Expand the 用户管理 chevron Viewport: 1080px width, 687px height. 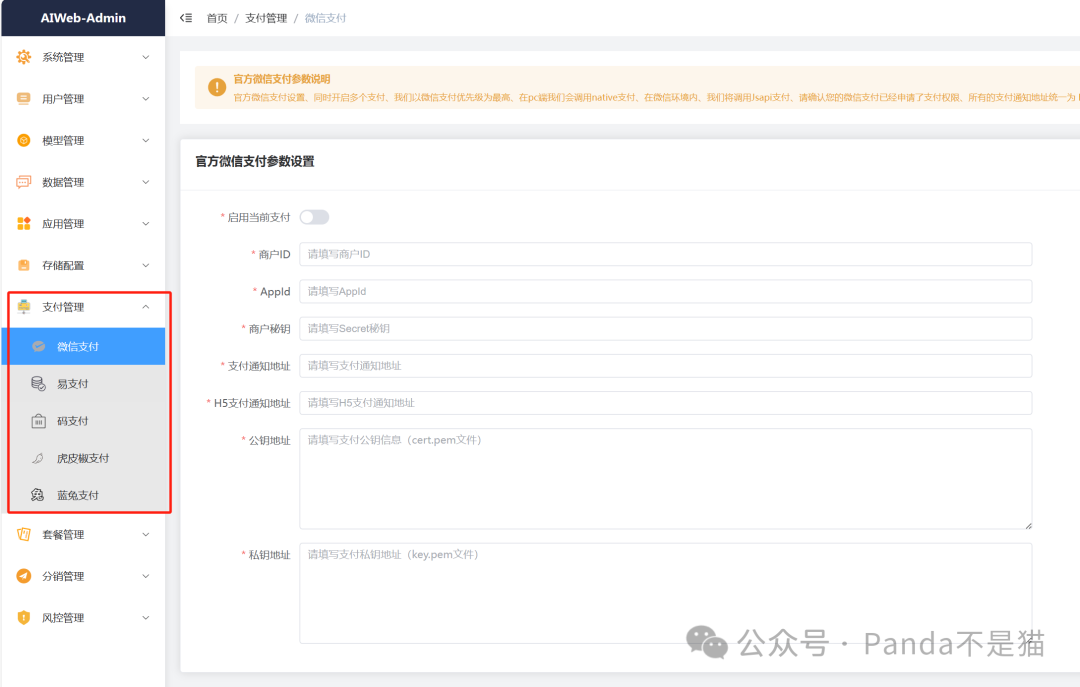[x=145, y=99]
